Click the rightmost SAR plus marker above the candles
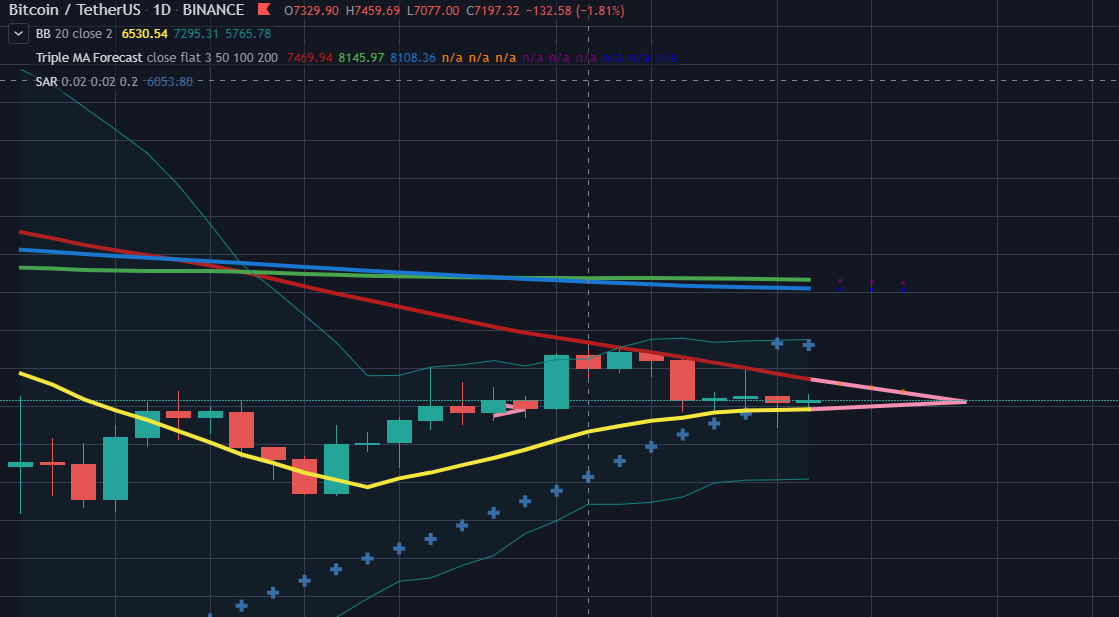This screenshot has height=617, width=1119. point(809,345)
